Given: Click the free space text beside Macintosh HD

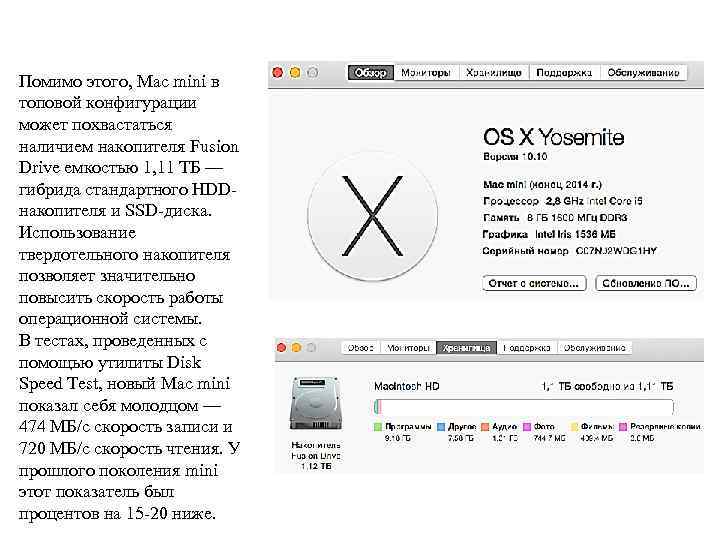Looking at the screenshot, I should click(607, 387).
